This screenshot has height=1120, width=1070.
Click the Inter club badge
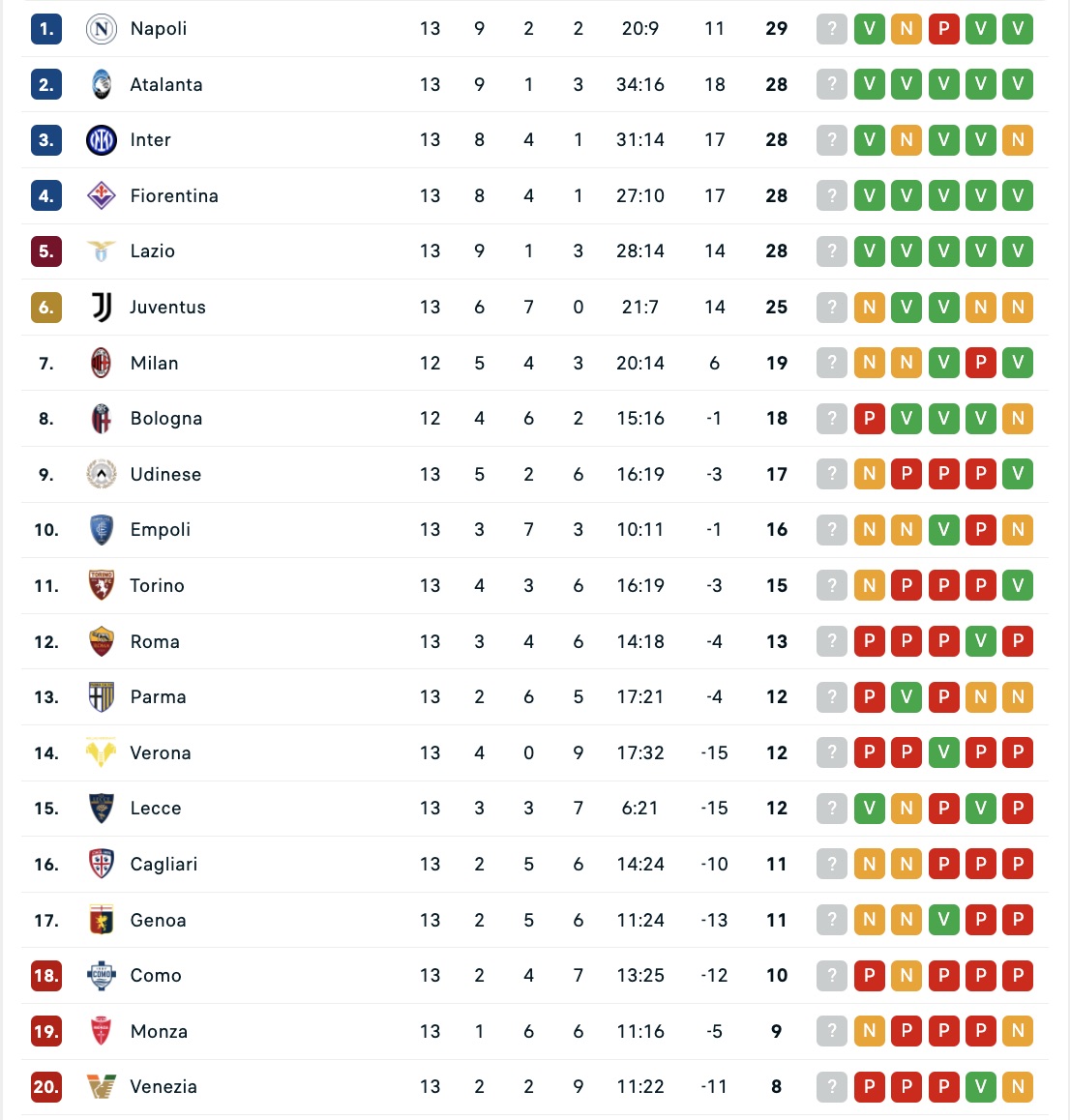[x=102, y=140]
